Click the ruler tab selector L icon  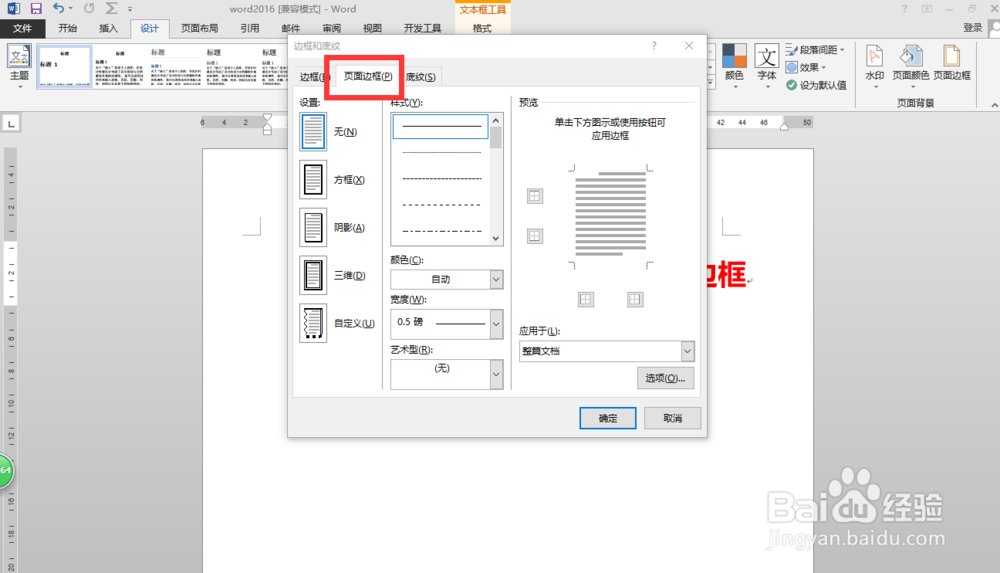coord(11,123)
